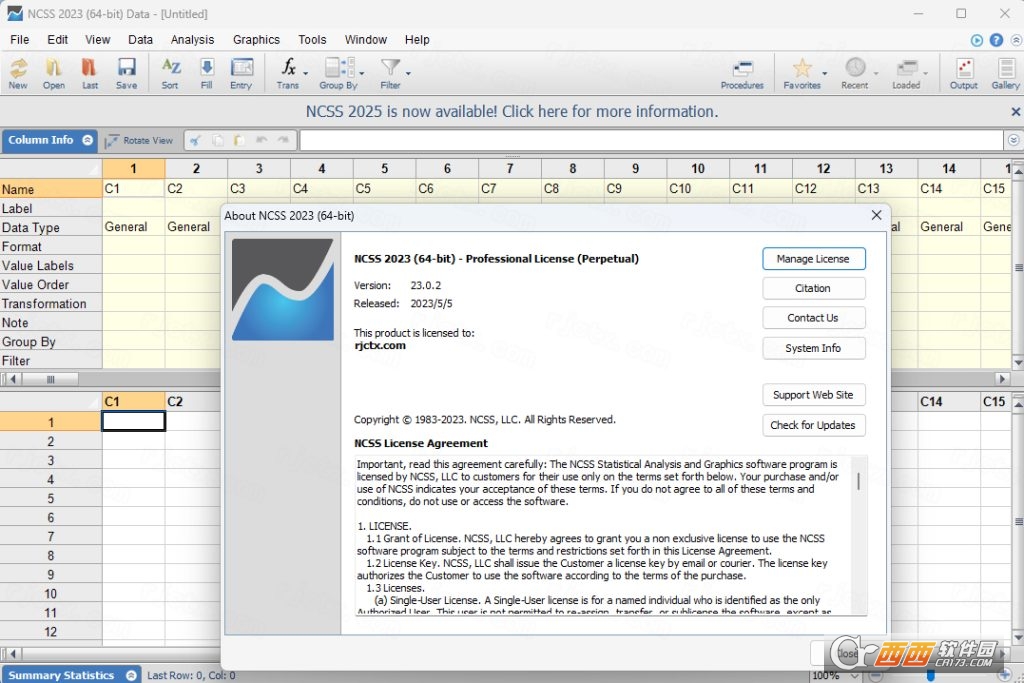Select column header 5 in Column Info
This screenshot has height=683, width=1024.
tap(384, 168)
